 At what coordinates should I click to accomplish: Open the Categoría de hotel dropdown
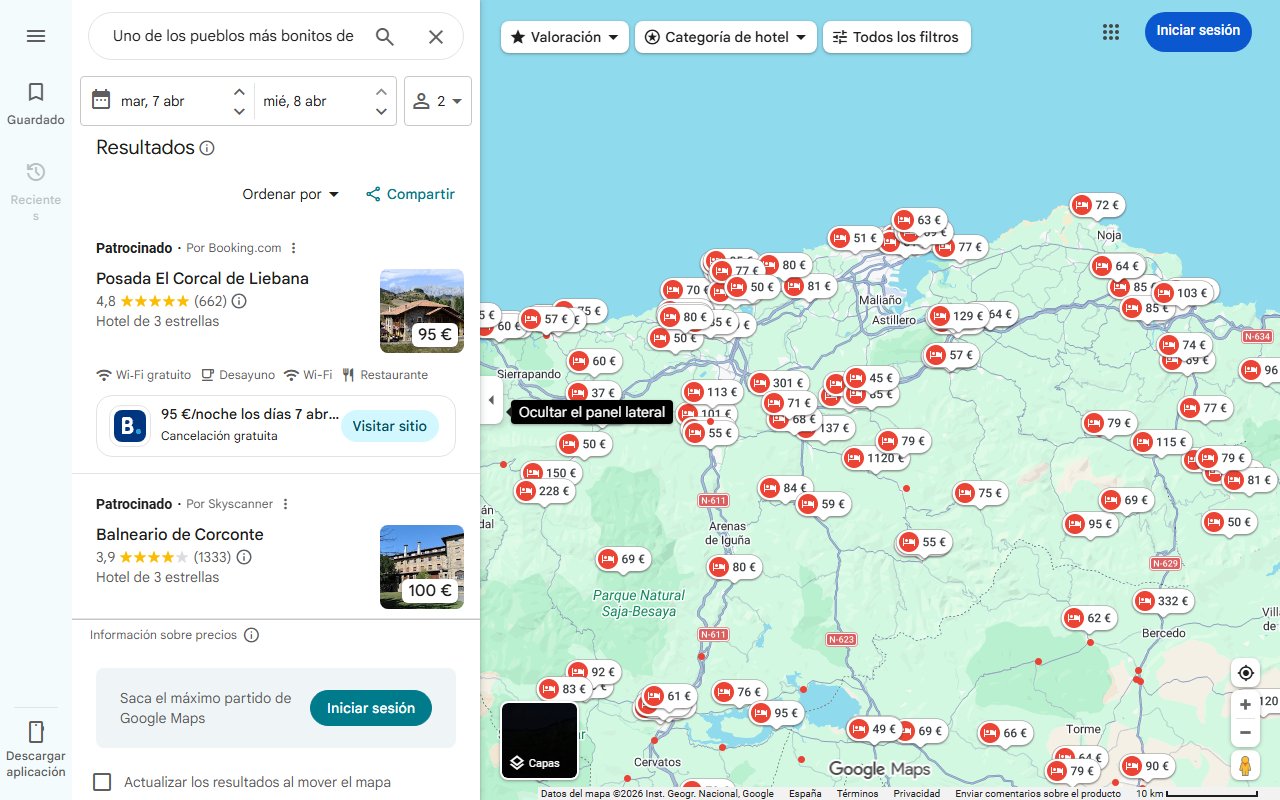(725, 36)
